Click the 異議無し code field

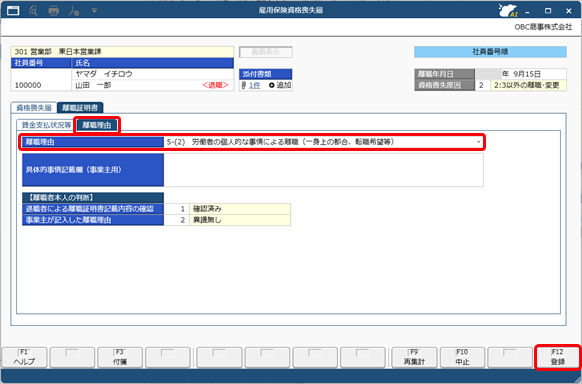[x=177, y=220]
